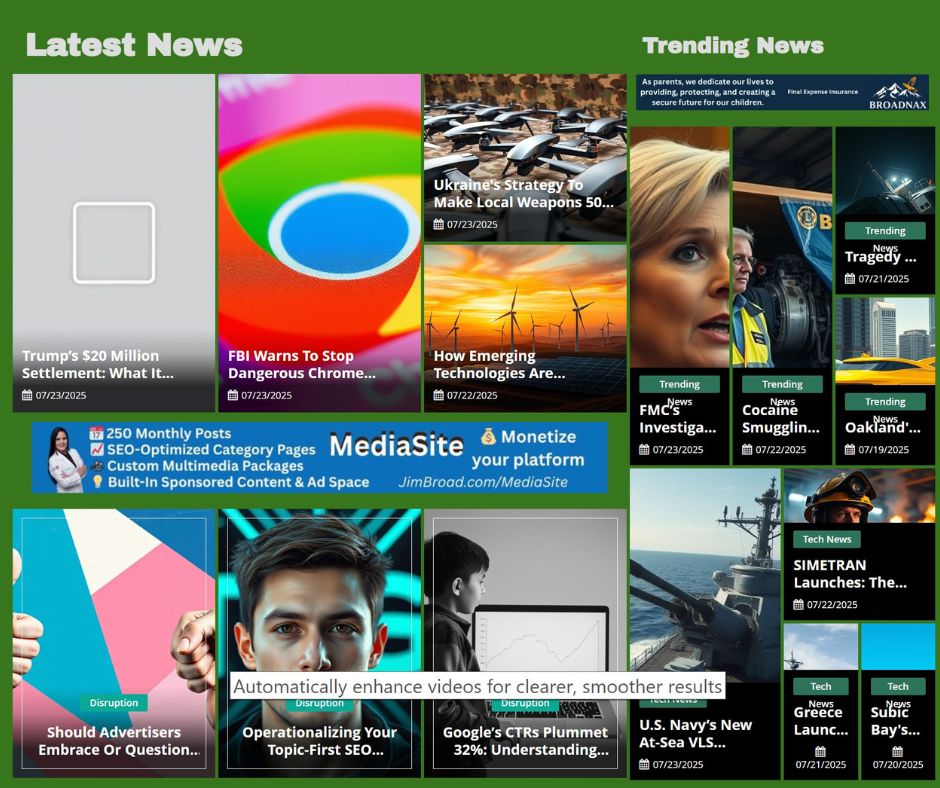Click the 07/21/2025 date on Greece Launc... card
The height and width of the screenshot is (788, 940).
[x=821, y=765]
